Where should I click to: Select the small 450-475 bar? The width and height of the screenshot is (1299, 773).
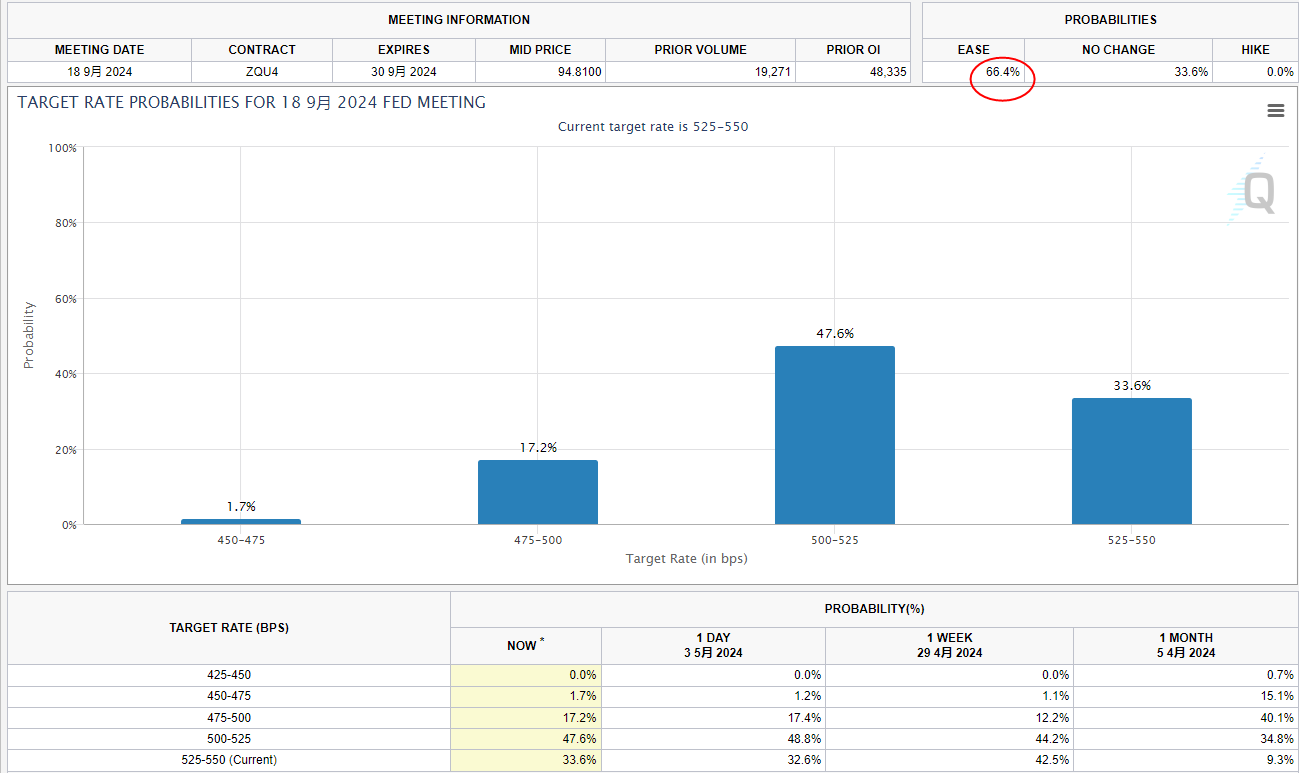[x=240, y=521]
